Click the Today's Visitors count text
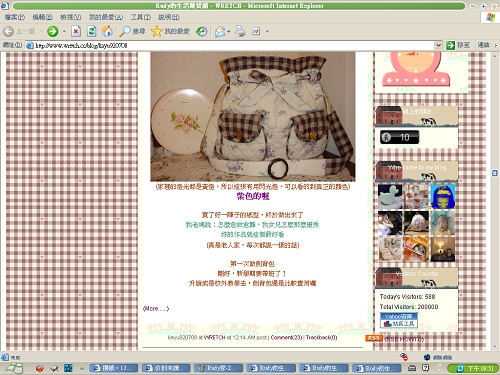This screenshot has height=375, width=500. (x=407, y=296)
